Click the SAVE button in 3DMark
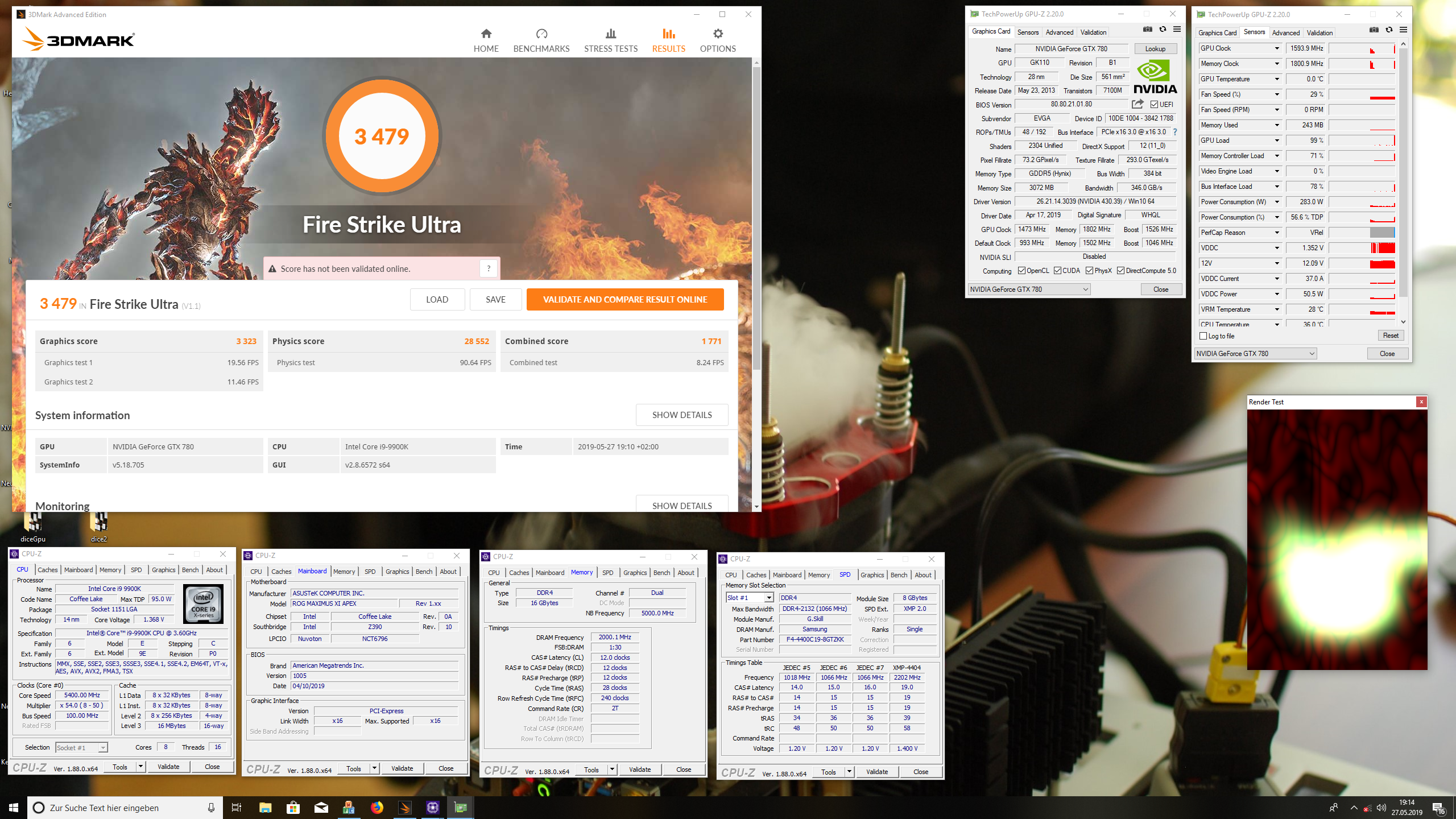Viewport: 1456px width, 819px height. tap(495, 300)
